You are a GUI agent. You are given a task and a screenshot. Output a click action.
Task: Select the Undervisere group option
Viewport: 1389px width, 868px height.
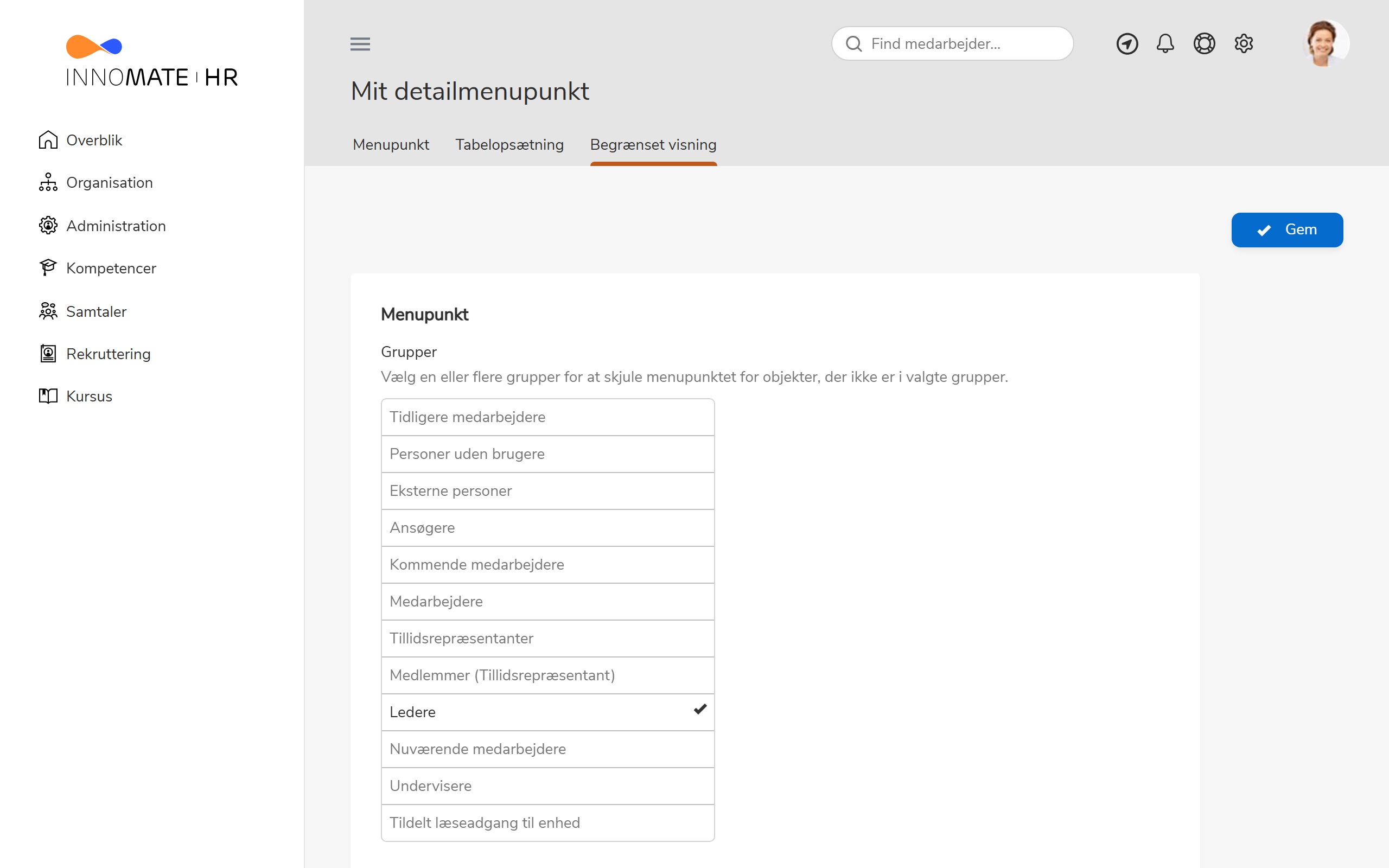coord(547,786)
